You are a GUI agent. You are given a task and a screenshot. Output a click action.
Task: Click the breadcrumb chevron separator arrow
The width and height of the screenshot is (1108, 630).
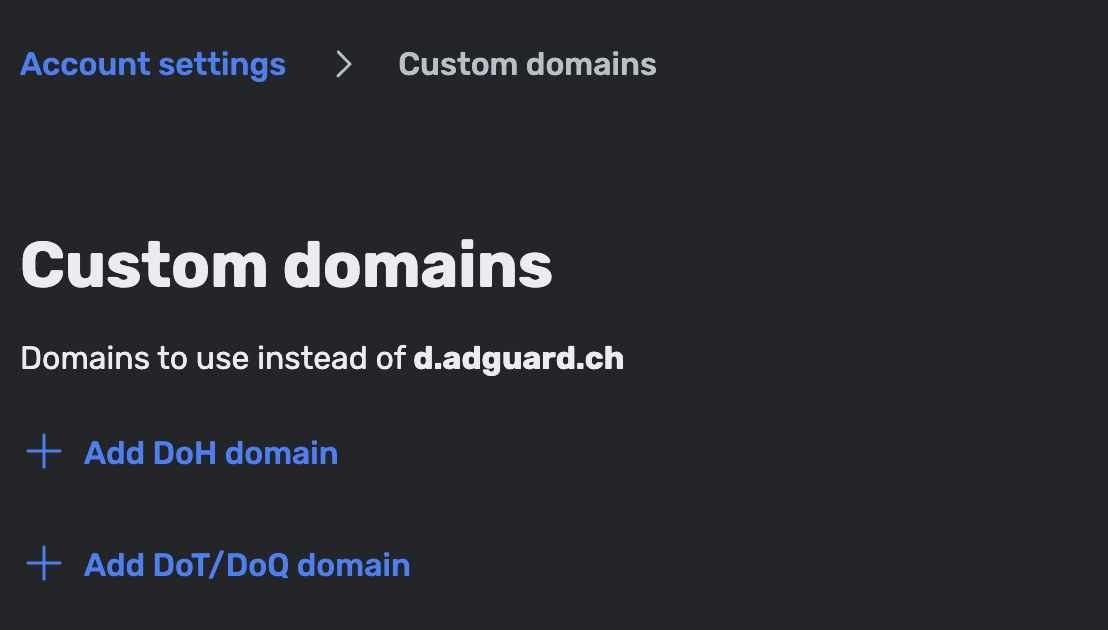(344, 65)
